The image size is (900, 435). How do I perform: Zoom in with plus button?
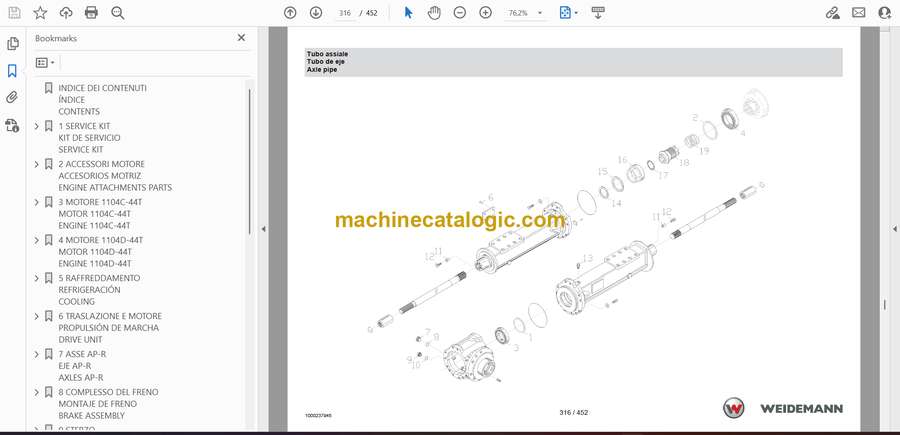coord(485,13)
